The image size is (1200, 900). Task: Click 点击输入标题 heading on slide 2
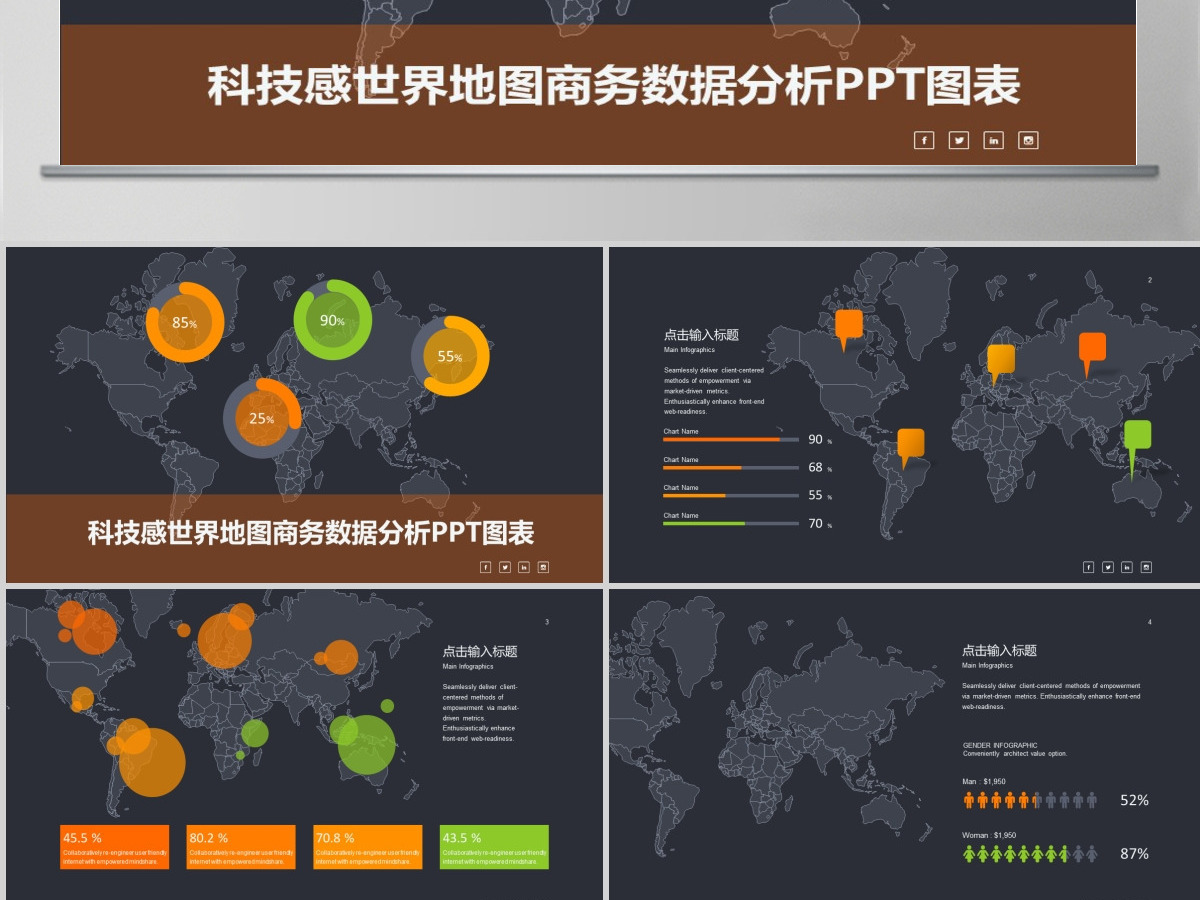pos(701,335)
